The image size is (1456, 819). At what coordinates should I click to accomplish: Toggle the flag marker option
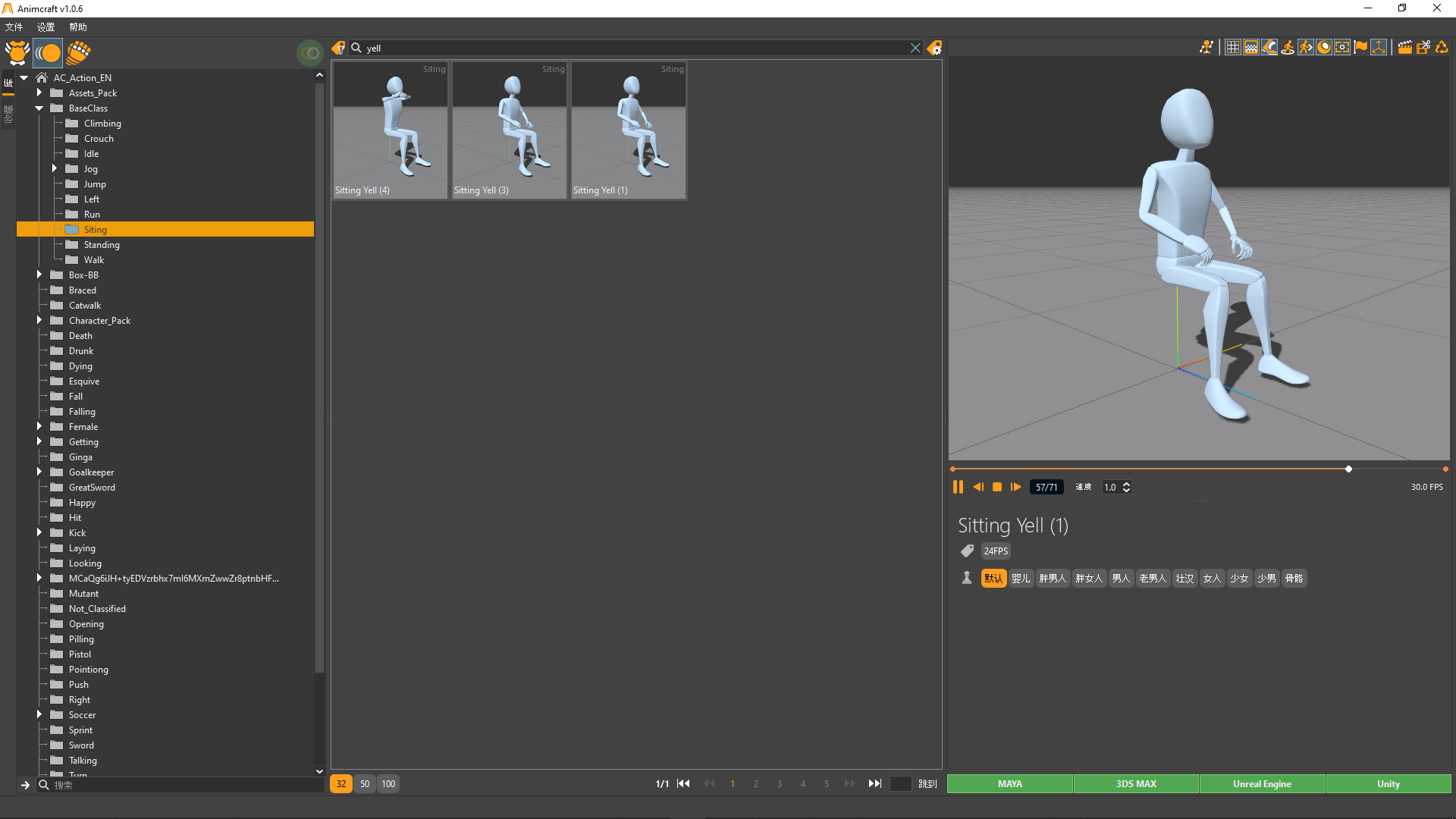tap(1360, 47)
